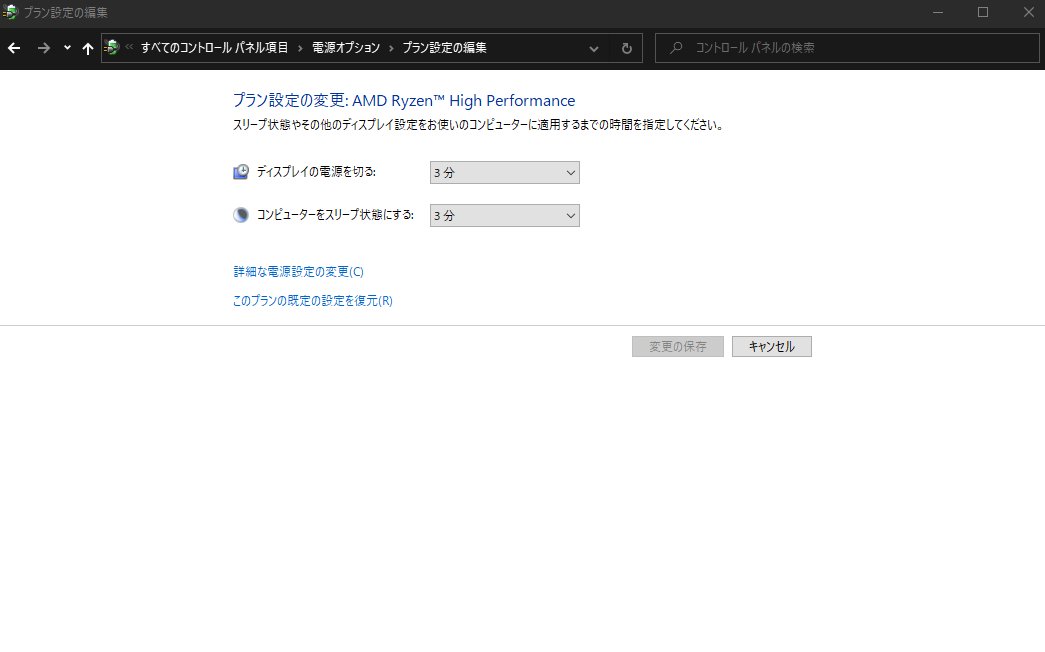Viewport: 1045px width, 652px height.
Task: Maximize the window
Action: click(982, 12)
